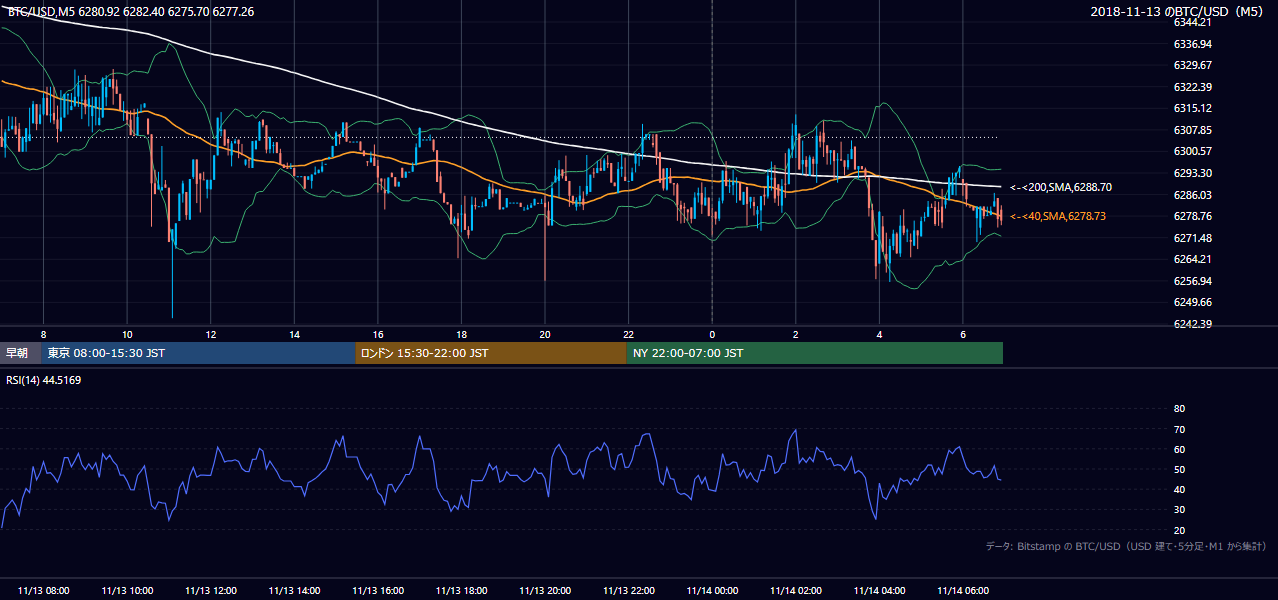Click the early morning session segment

coord(20,353)
